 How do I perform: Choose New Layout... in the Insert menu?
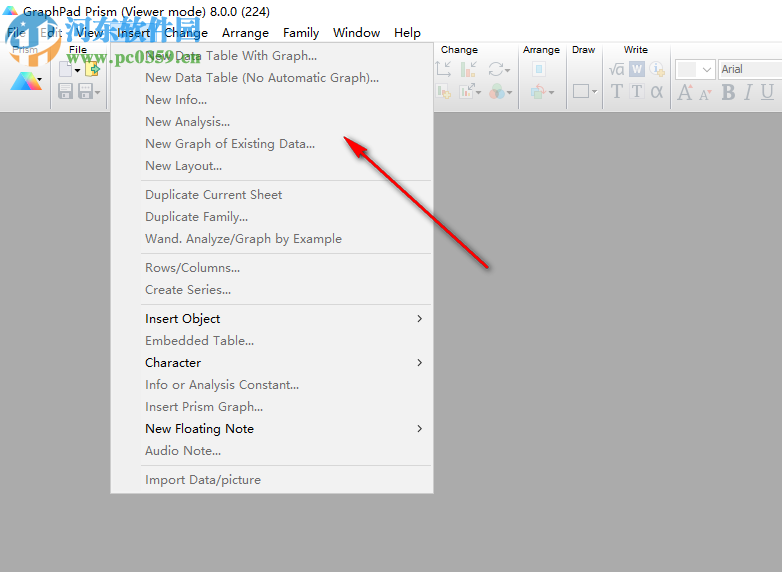click(272, 166)
